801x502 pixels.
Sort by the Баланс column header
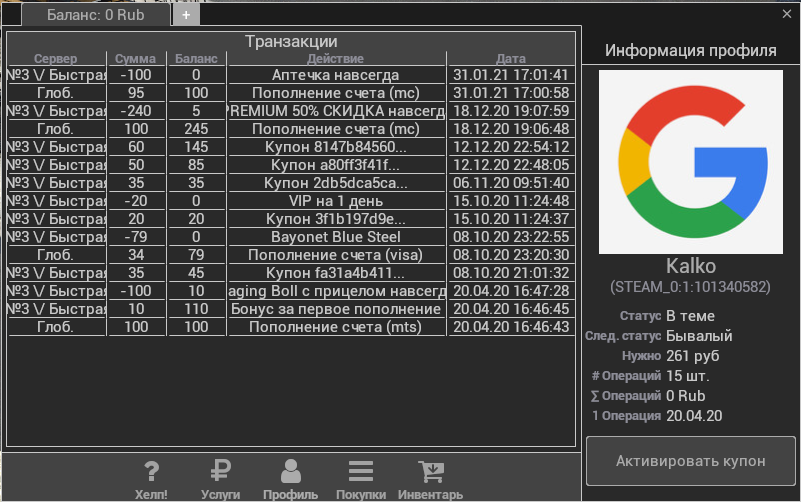pos(196,59)
